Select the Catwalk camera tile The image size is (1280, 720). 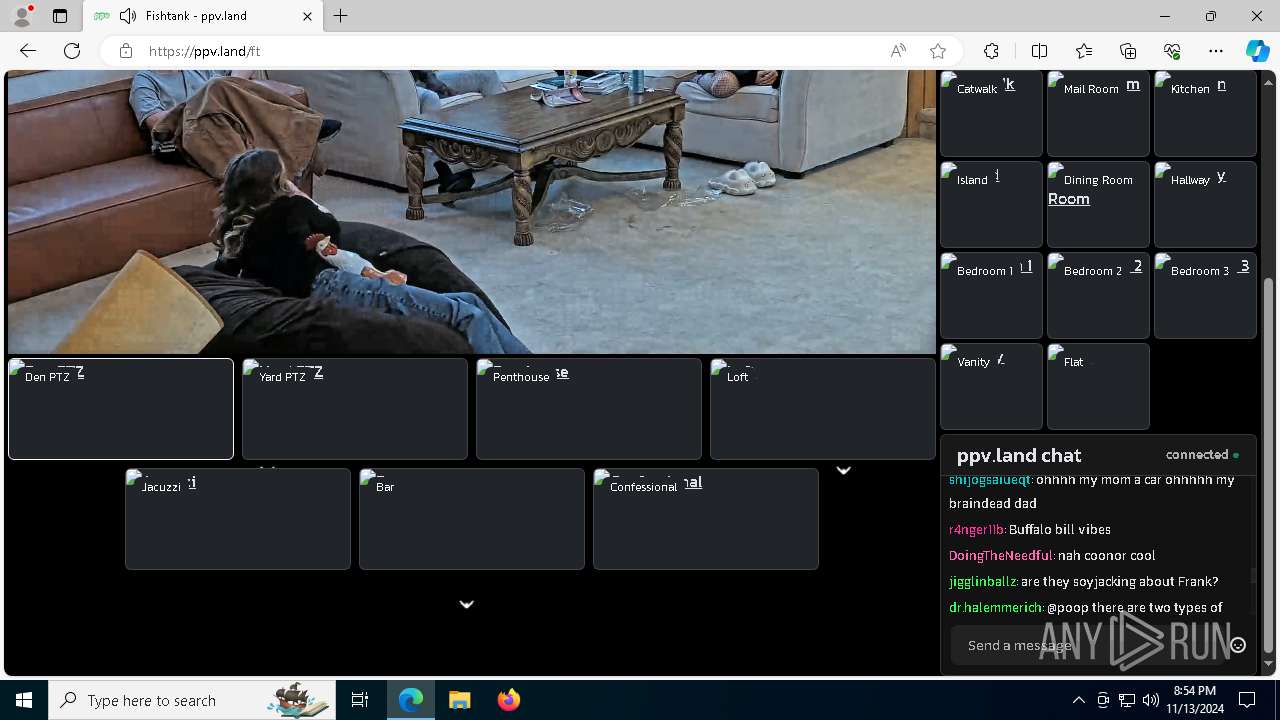(x=991, y=113)
